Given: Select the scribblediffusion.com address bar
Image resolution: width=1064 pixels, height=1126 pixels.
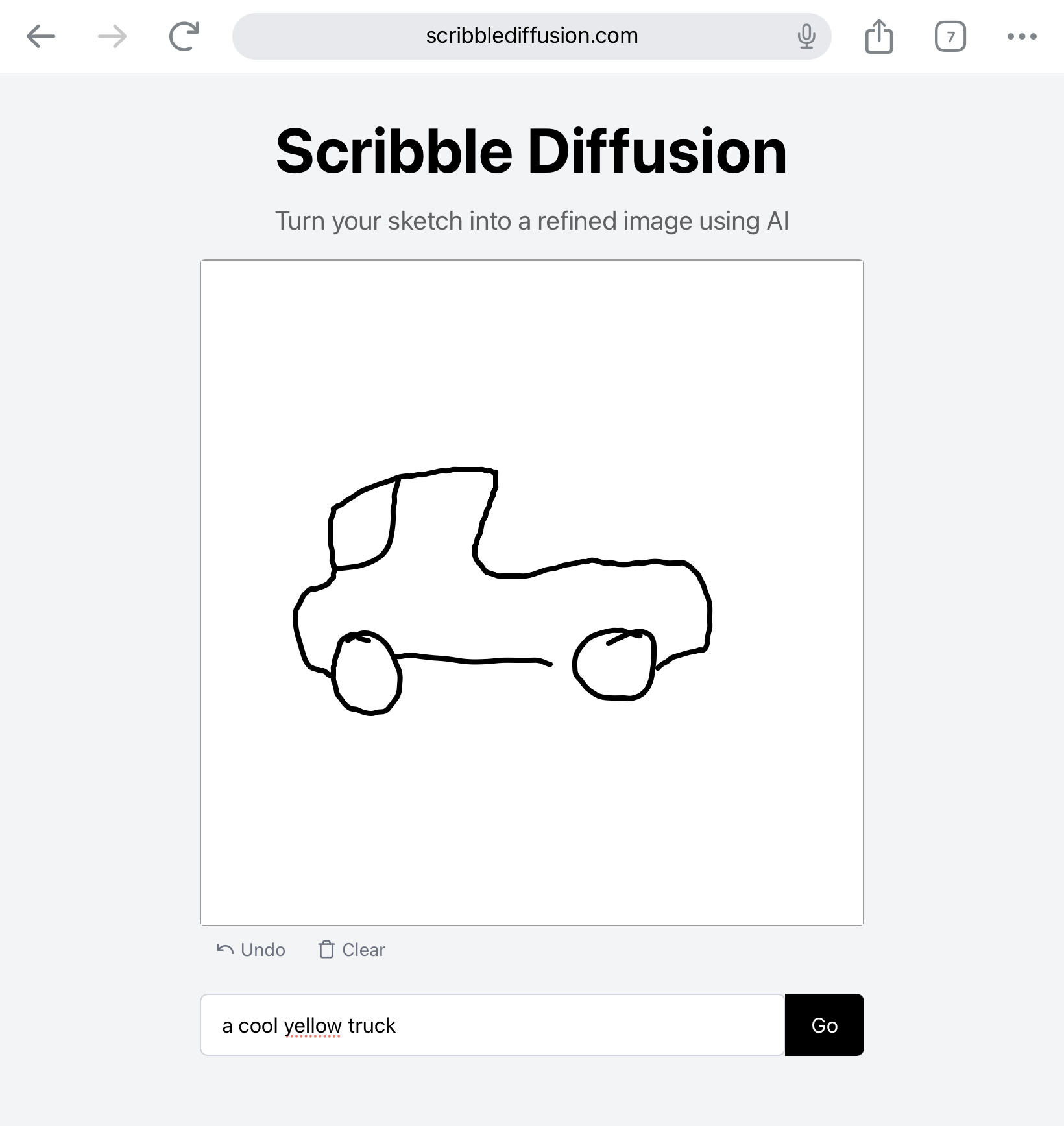Looking at the screenshot, I should [x=532, y=36].
